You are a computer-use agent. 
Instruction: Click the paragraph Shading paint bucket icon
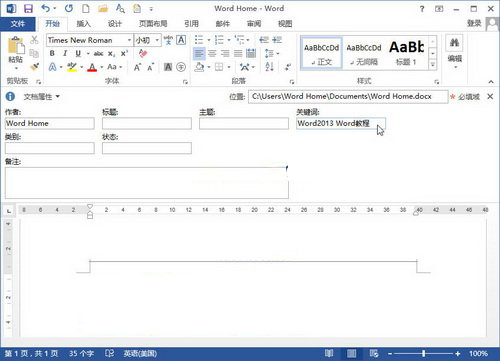[199, 67]
